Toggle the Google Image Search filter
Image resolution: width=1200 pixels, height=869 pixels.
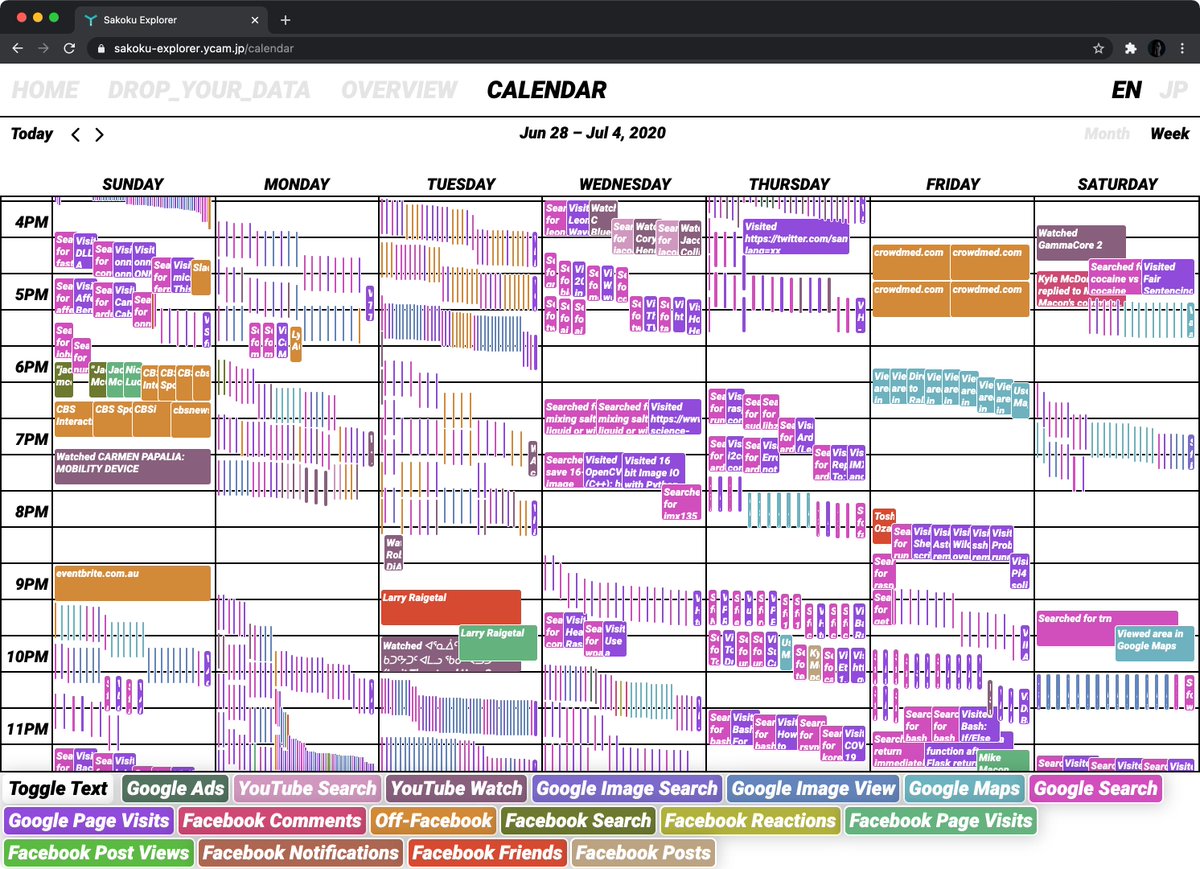tap(627, 788)
